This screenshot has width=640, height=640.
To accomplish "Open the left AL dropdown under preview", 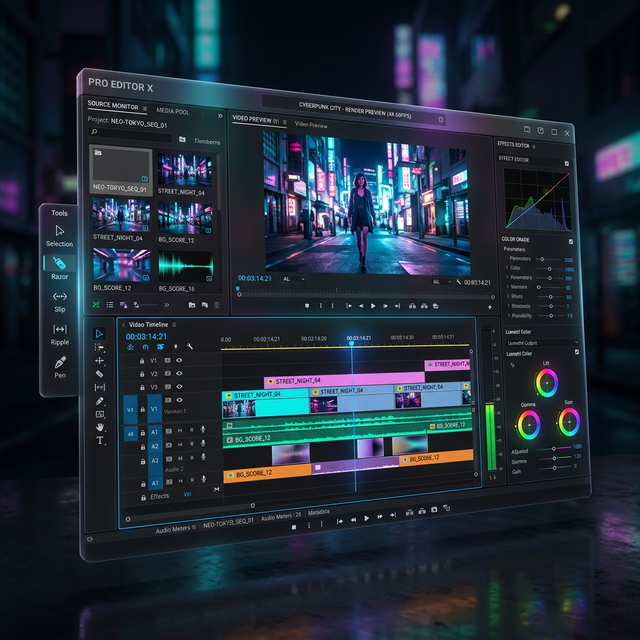I will (x=294, y=279).
